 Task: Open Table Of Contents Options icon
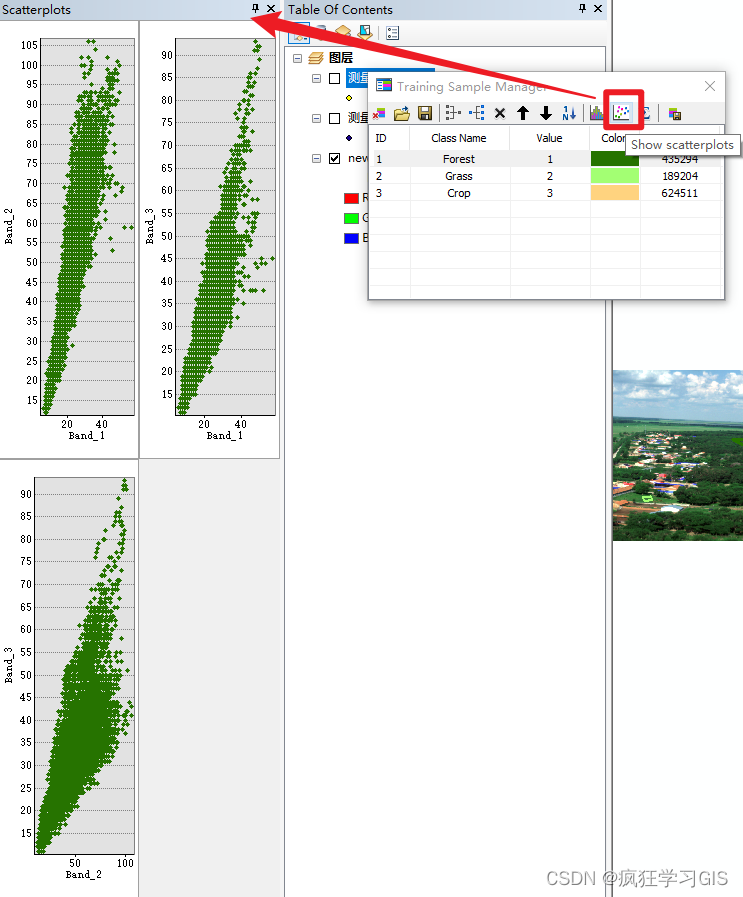click(392, 33)
